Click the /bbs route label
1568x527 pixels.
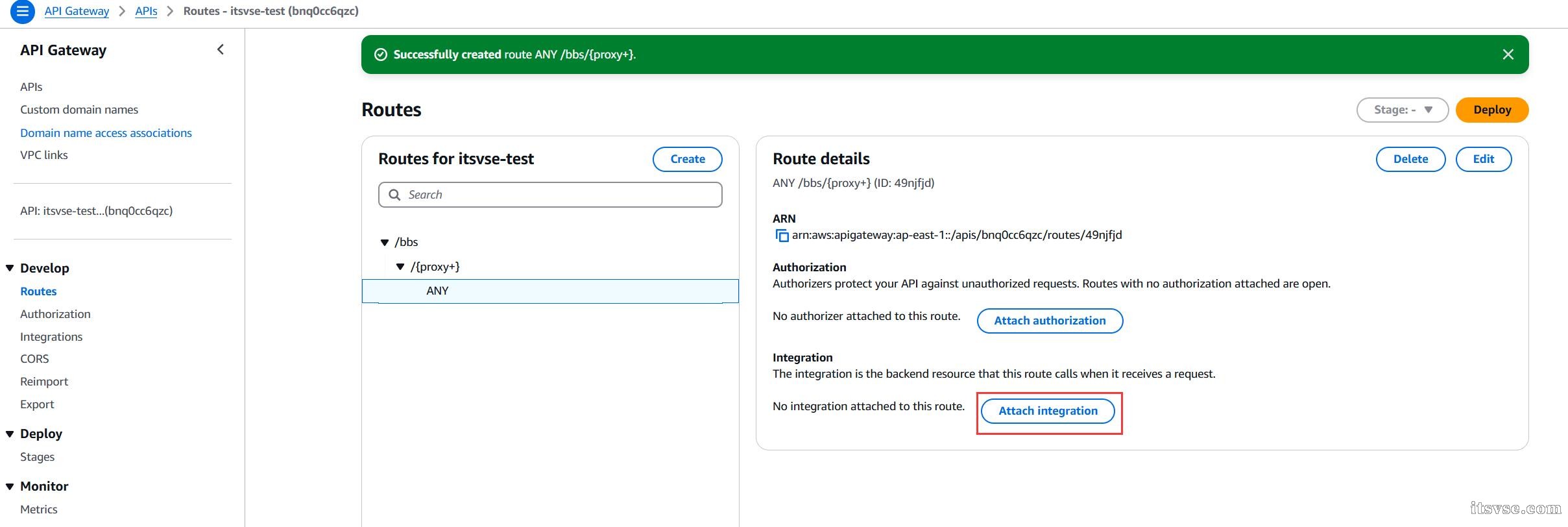coord(406,242)
